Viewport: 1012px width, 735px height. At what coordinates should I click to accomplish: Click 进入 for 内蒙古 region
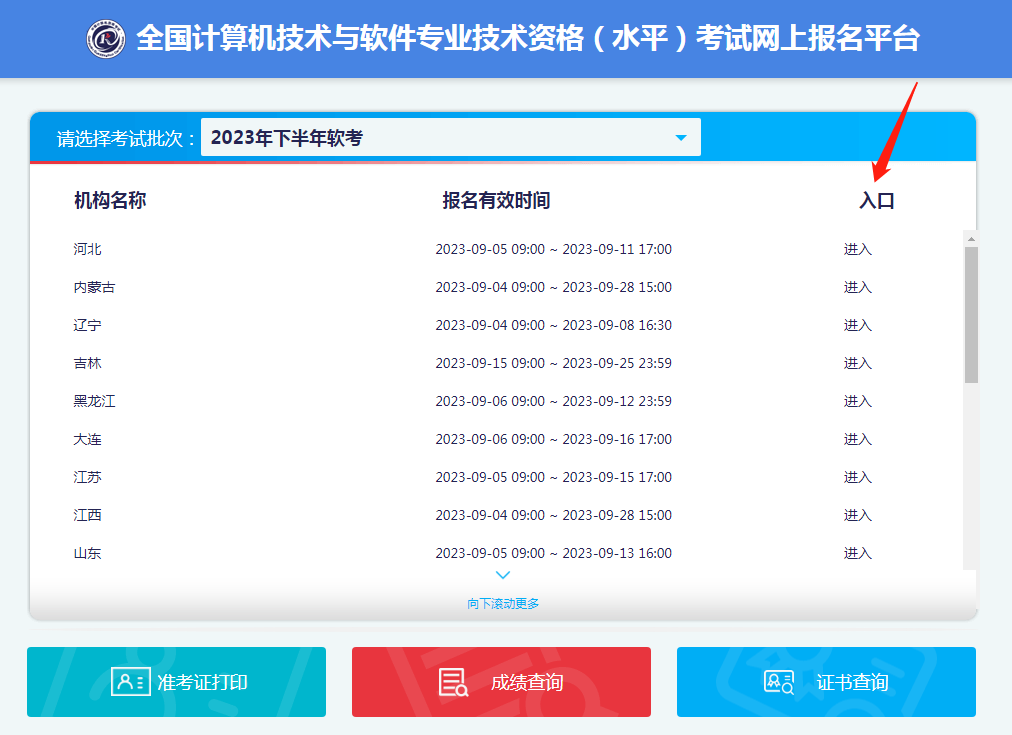coord(858,287)
